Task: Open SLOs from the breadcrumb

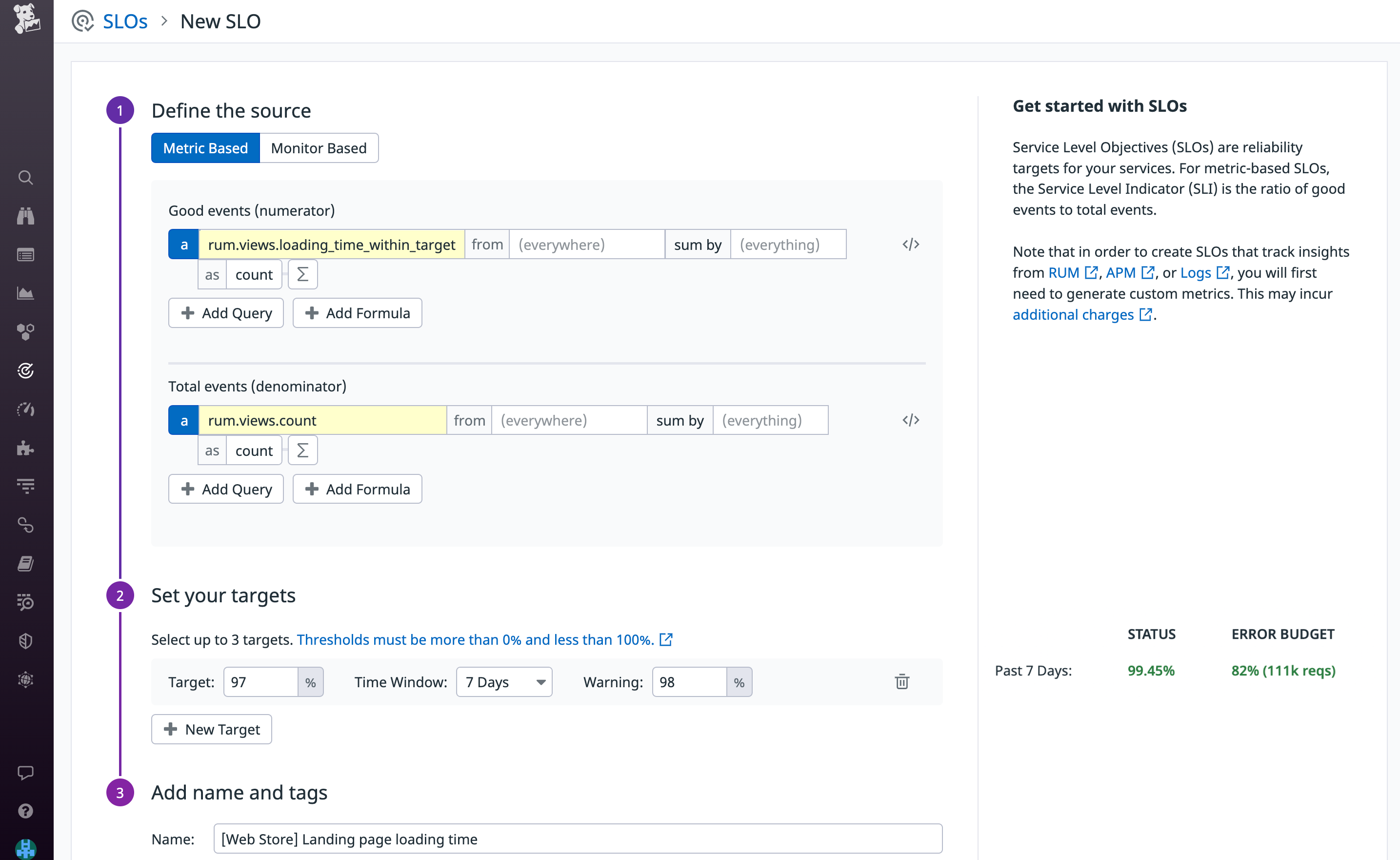Action: pyautogui.click(x=125, y=21)
